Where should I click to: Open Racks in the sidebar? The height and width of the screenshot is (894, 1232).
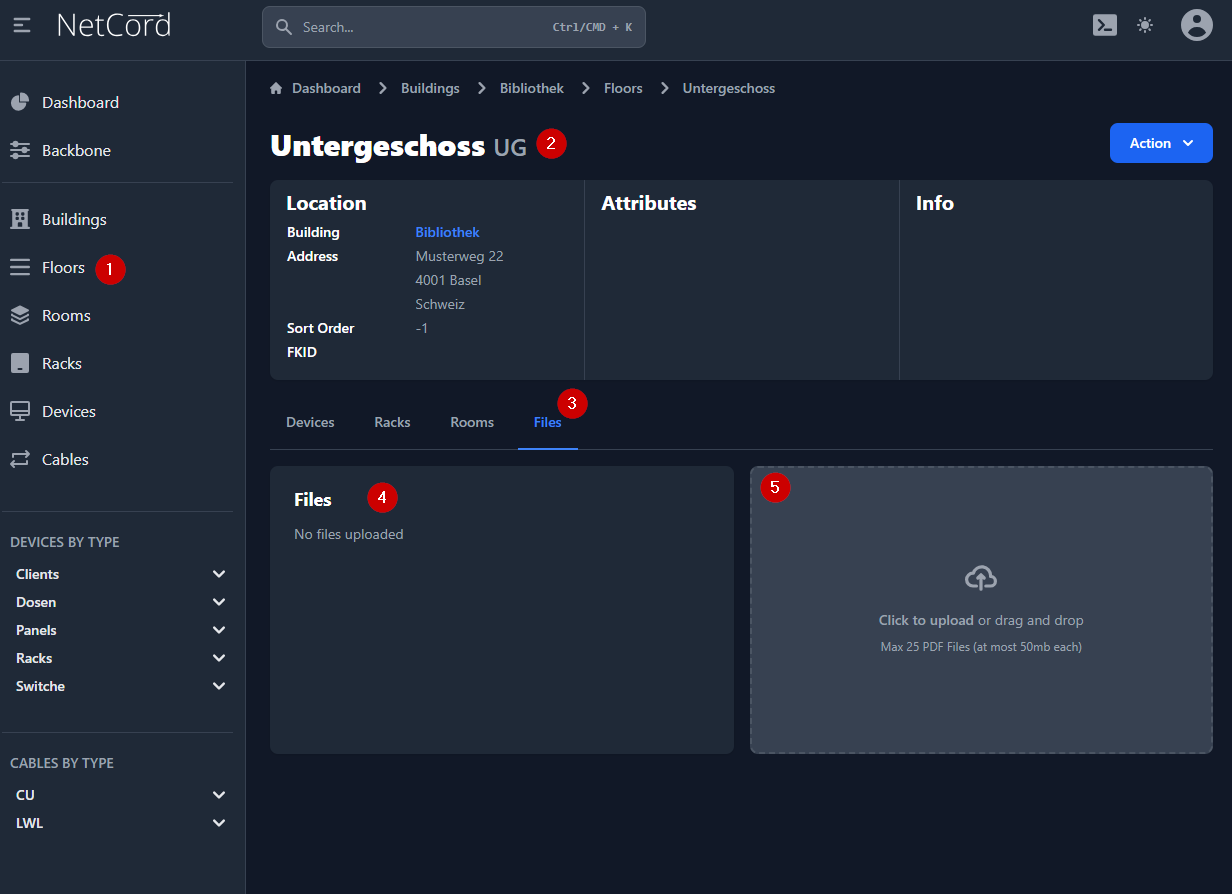[x=61, y=364]
